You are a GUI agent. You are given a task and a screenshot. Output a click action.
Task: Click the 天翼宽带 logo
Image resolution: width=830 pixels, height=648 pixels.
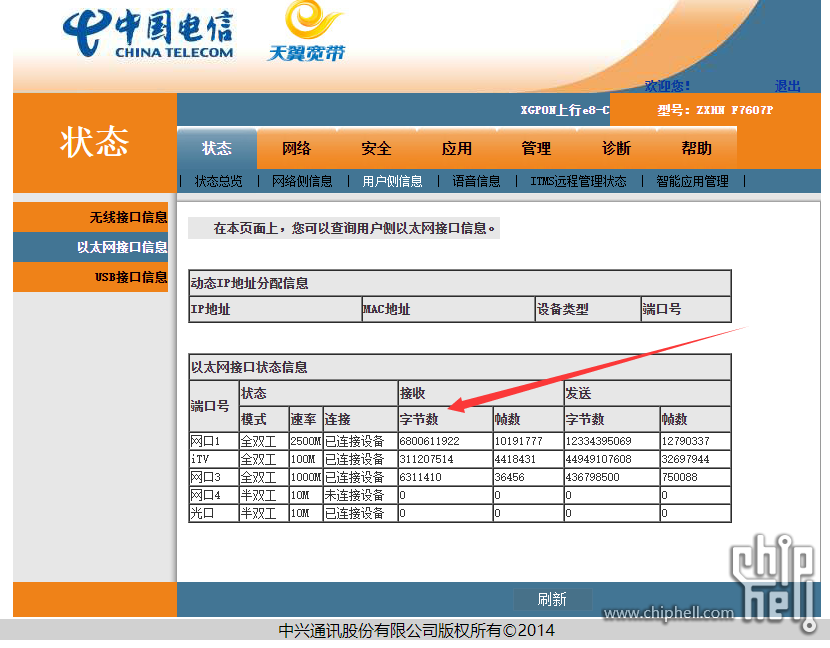(x=307, y=32)
